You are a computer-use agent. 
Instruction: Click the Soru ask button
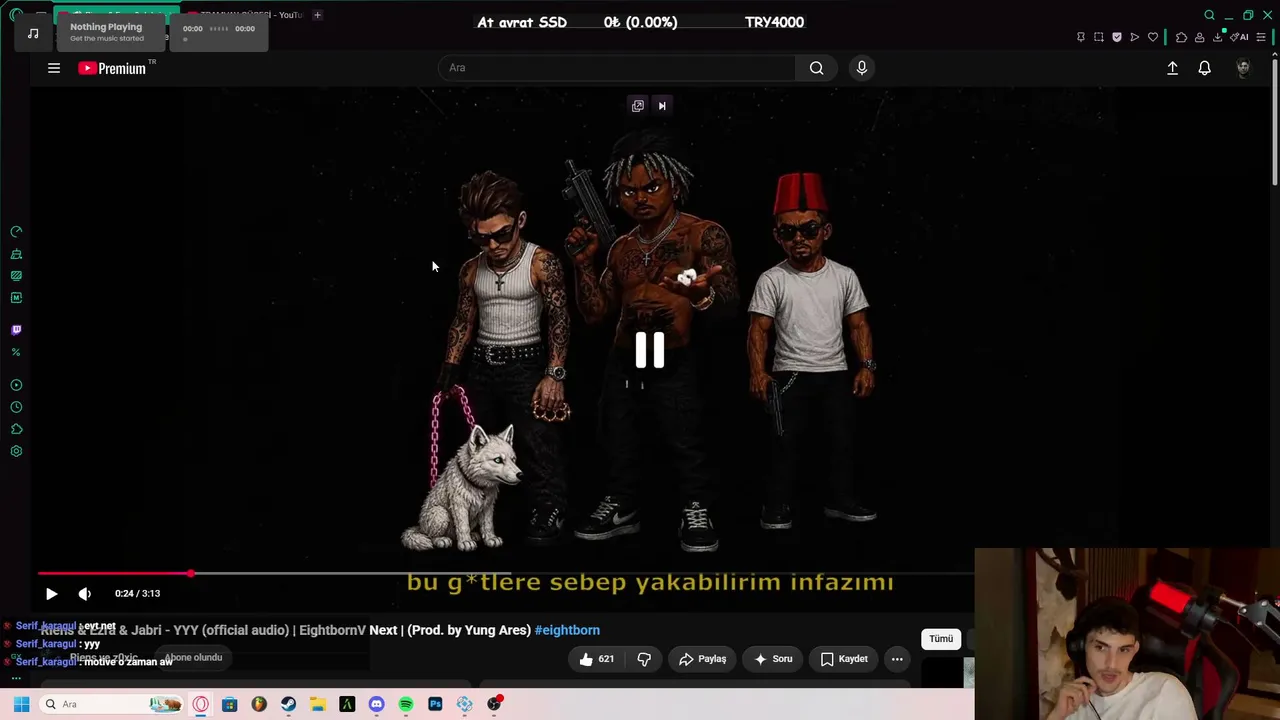[773, 659]
